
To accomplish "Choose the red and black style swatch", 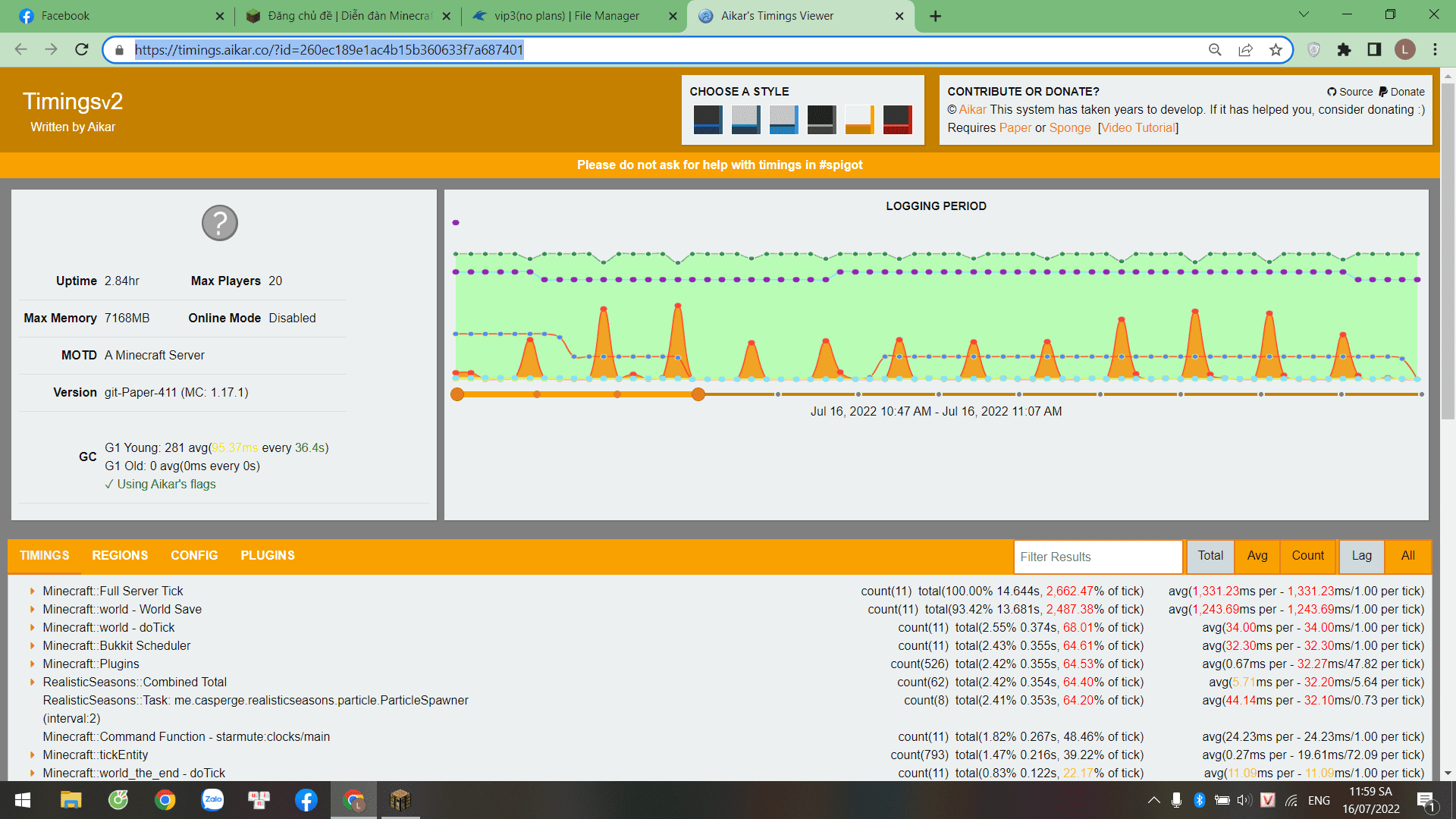I will tap(897, 120).
